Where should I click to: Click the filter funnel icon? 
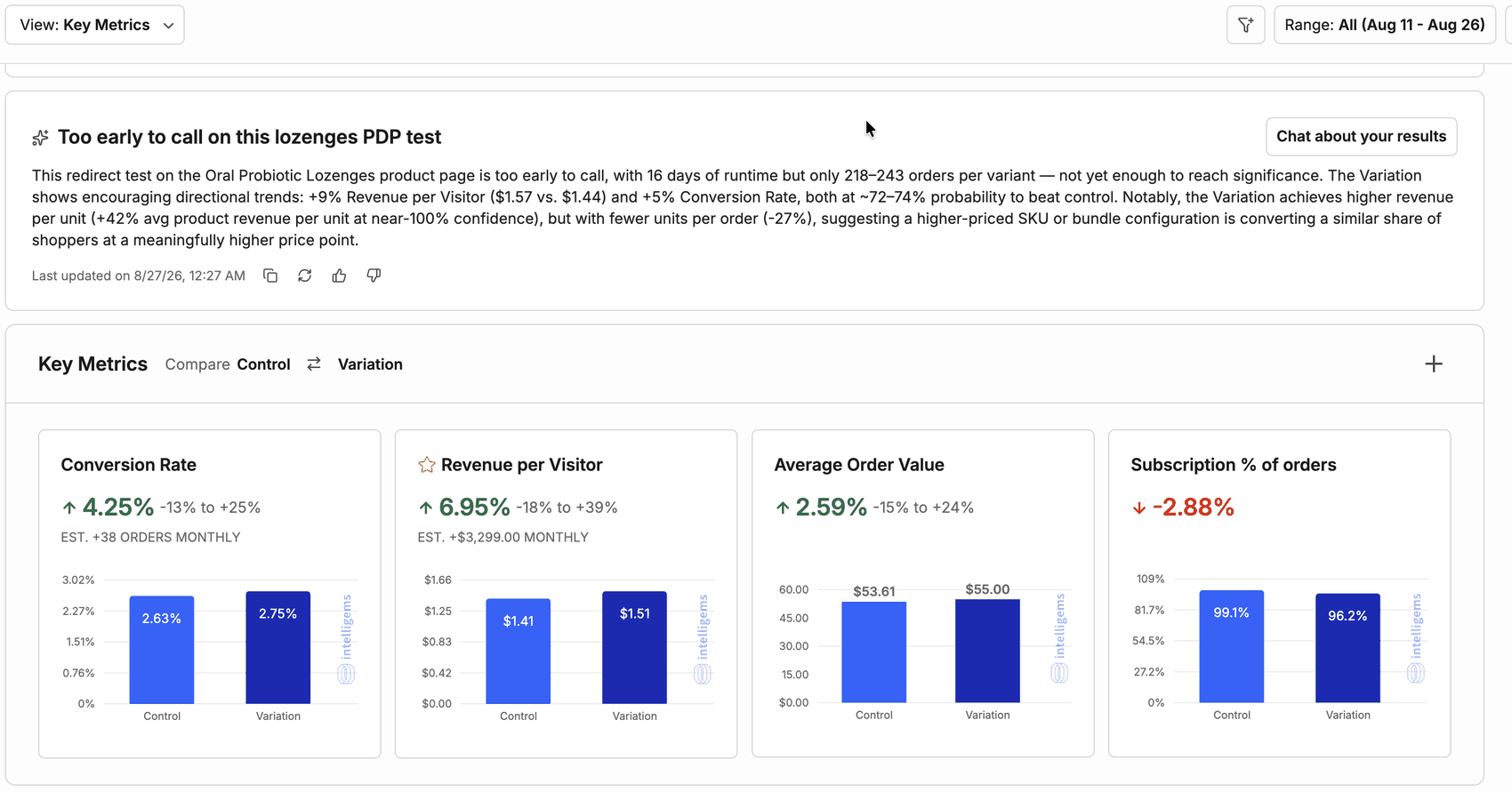[1245, 25]
